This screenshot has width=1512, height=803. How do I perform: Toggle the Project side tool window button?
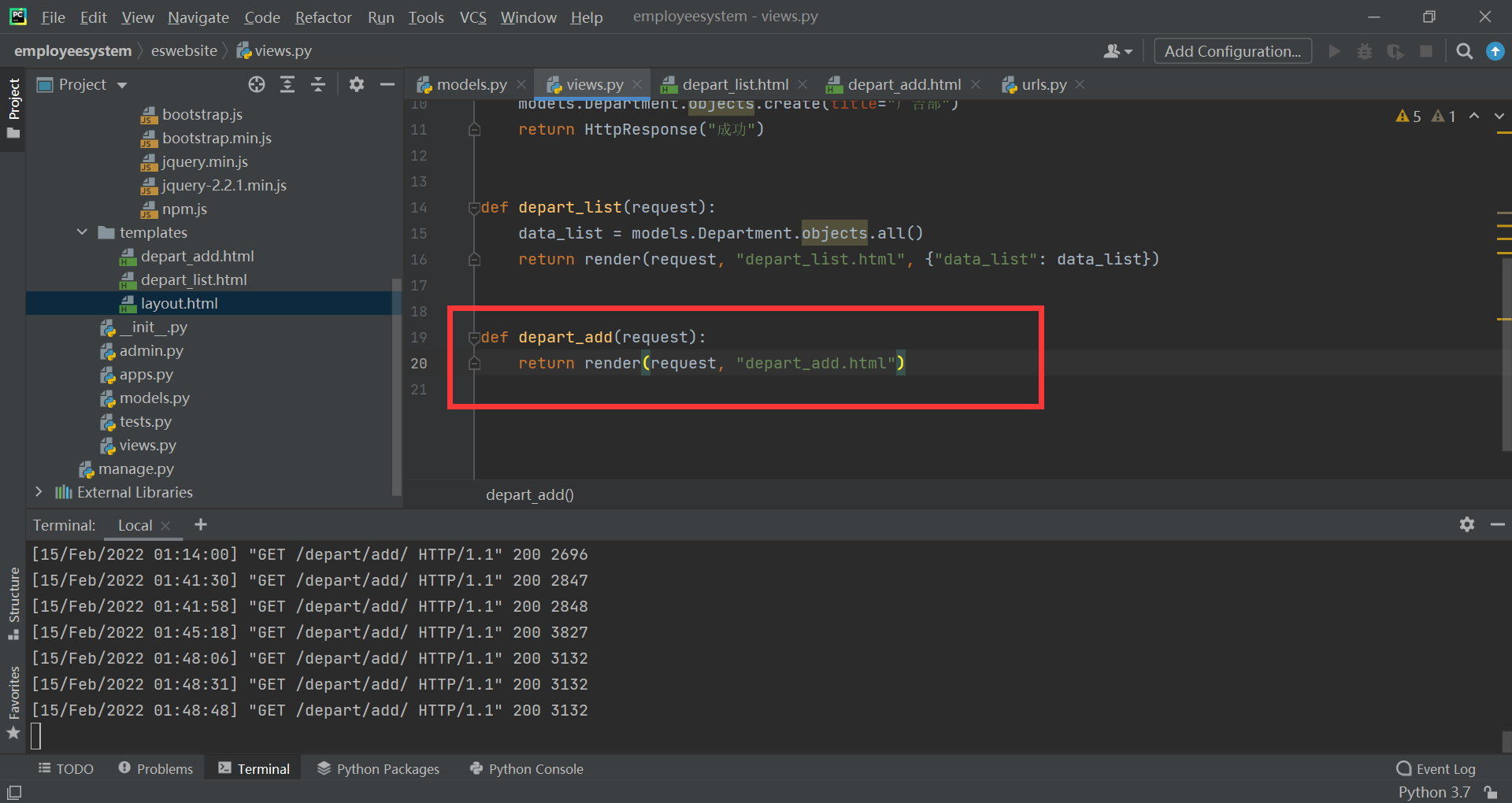13,108
